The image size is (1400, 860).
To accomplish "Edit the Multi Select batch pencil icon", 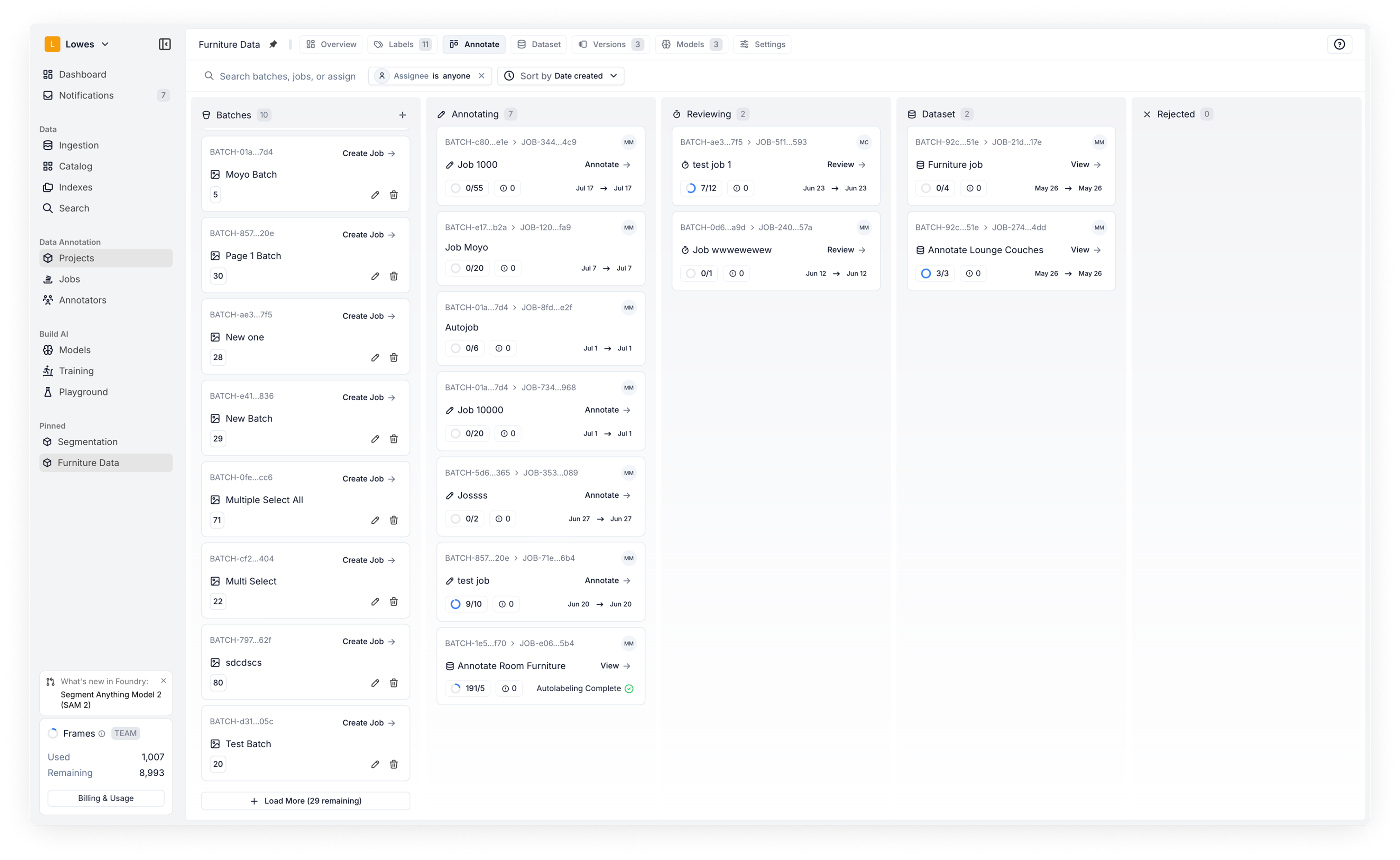I will [375, 602].
